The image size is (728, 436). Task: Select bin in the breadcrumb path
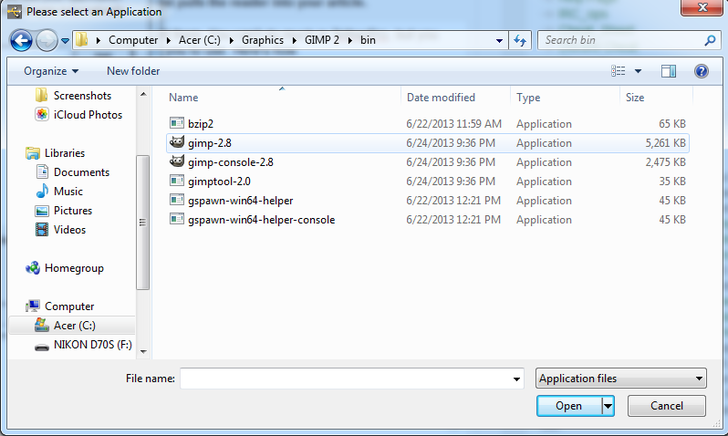pyautogui.click(x=368, y=40)
